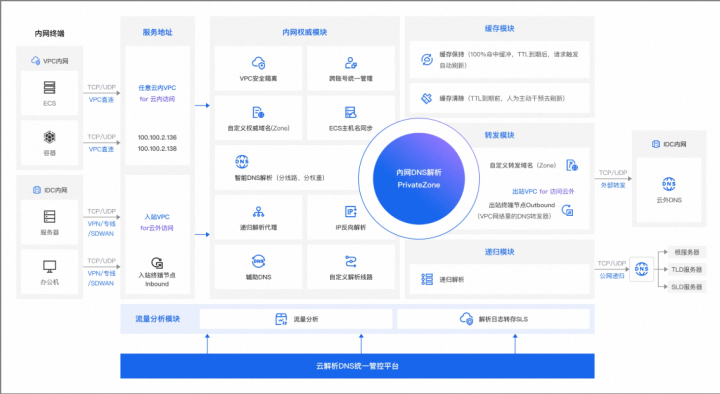The height and width of the screenshot is (394, 720).
Task: Click the VPC内网 cloud icon
Action: pyautogui.click(x=35, y=61)
